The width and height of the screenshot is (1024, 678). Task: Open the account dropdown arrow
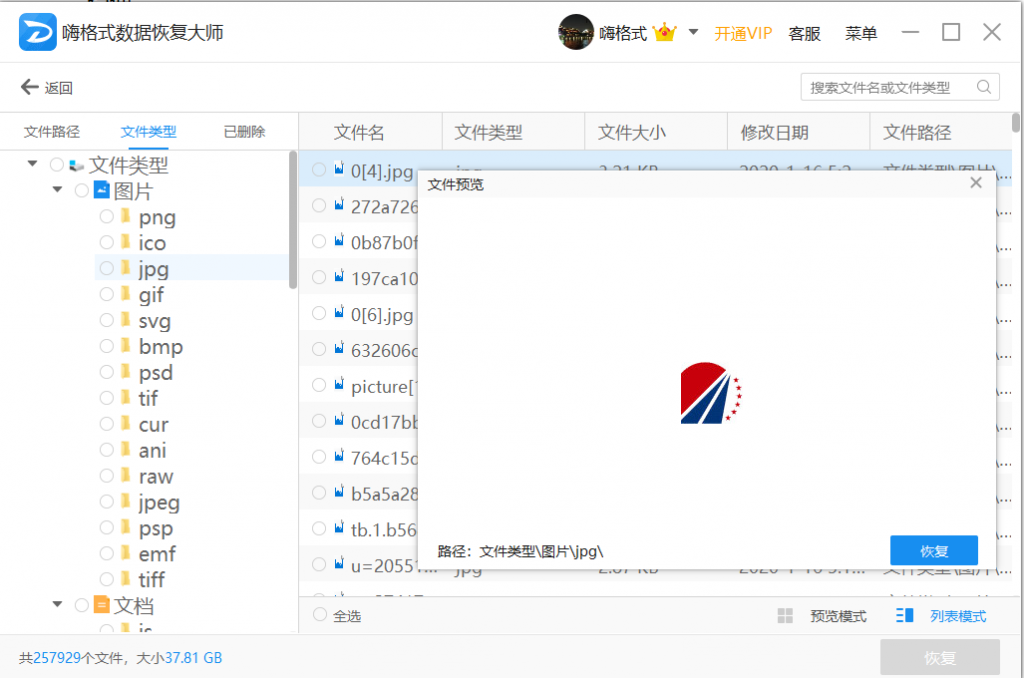694,31
